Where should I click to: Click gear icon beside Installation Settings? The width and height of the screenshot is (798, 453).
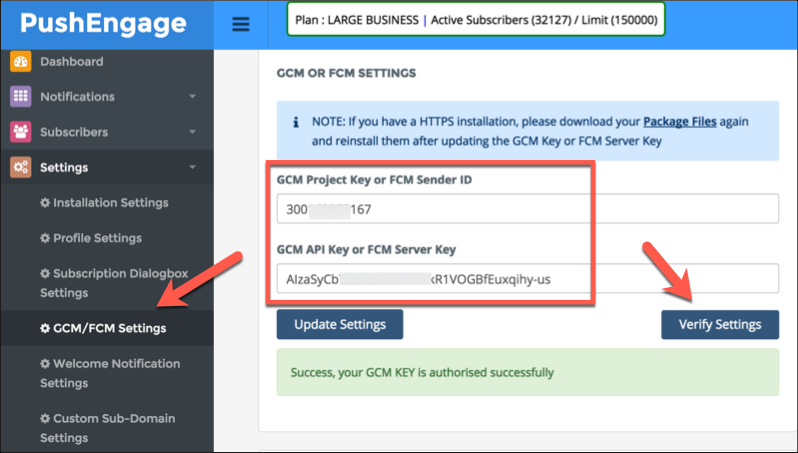tap(45, 203)
